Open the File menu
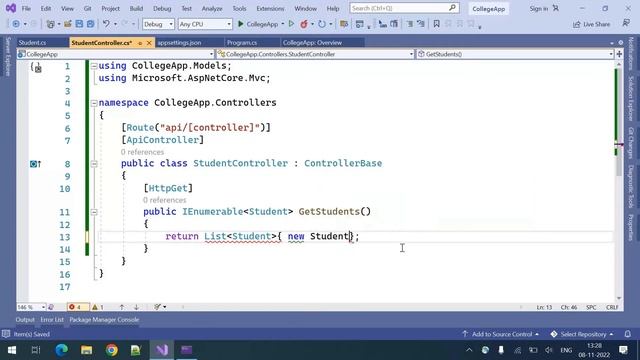640x360 pixels. click(26, 8)
